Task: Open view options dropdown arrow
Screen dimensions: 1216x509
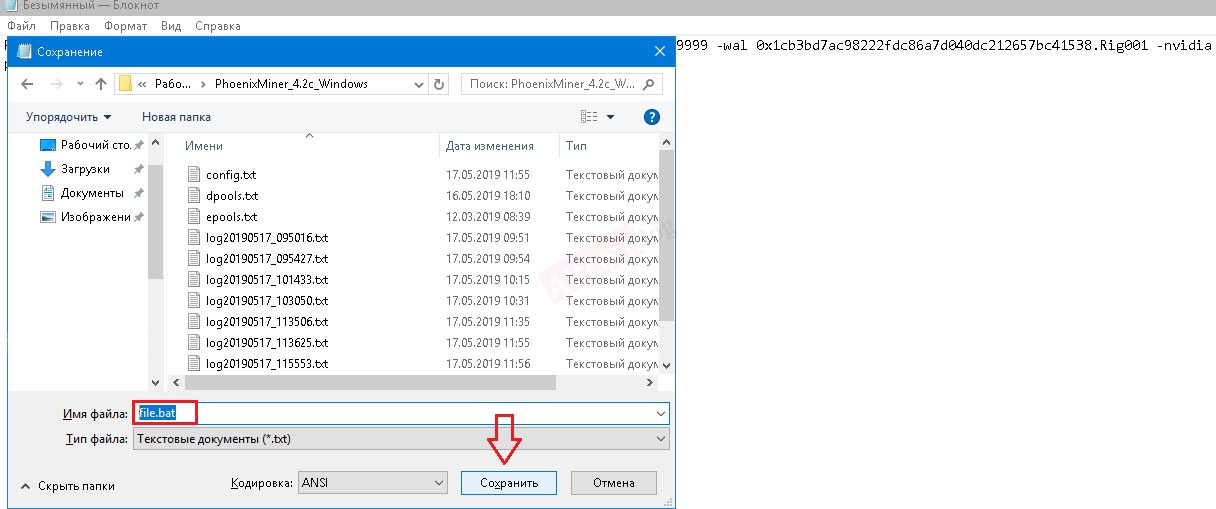Action: (610, 118)
